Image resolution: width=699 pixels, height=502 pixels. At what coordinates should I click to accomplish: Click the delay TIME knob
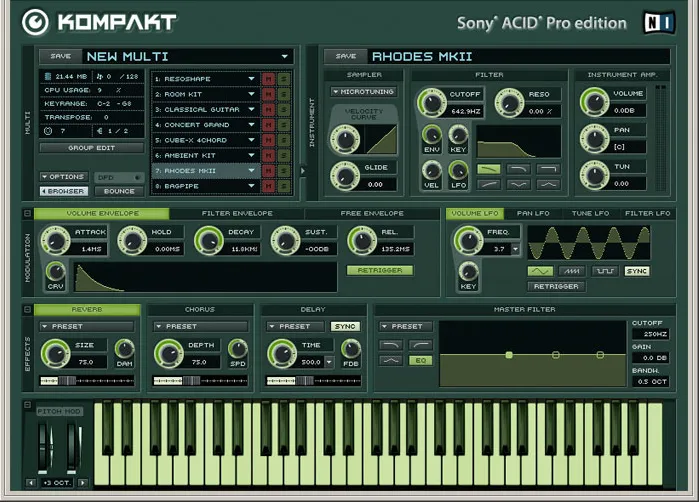pos(282,354)
